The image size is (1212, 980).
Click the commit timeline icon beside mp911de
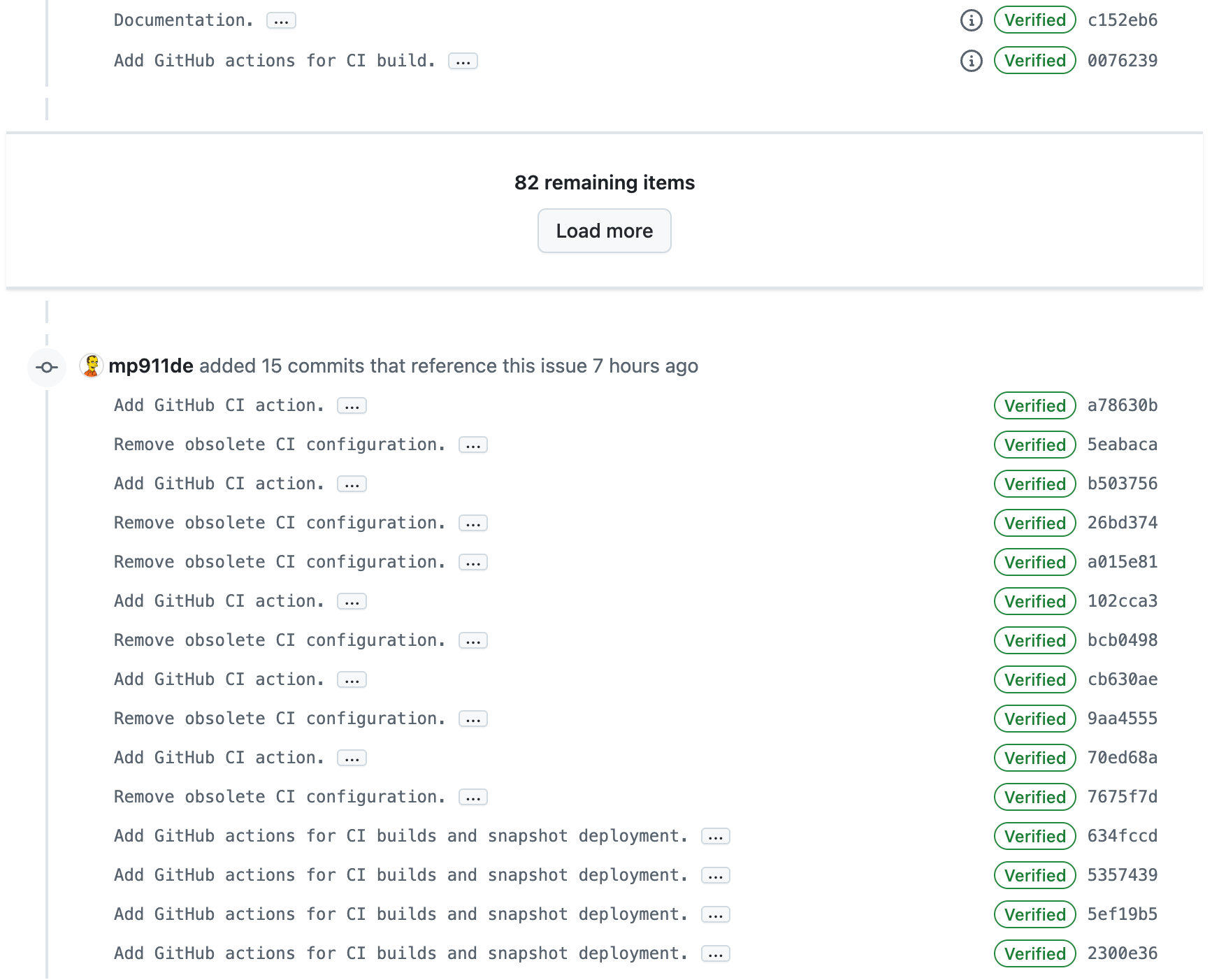[x=47, y=367]
